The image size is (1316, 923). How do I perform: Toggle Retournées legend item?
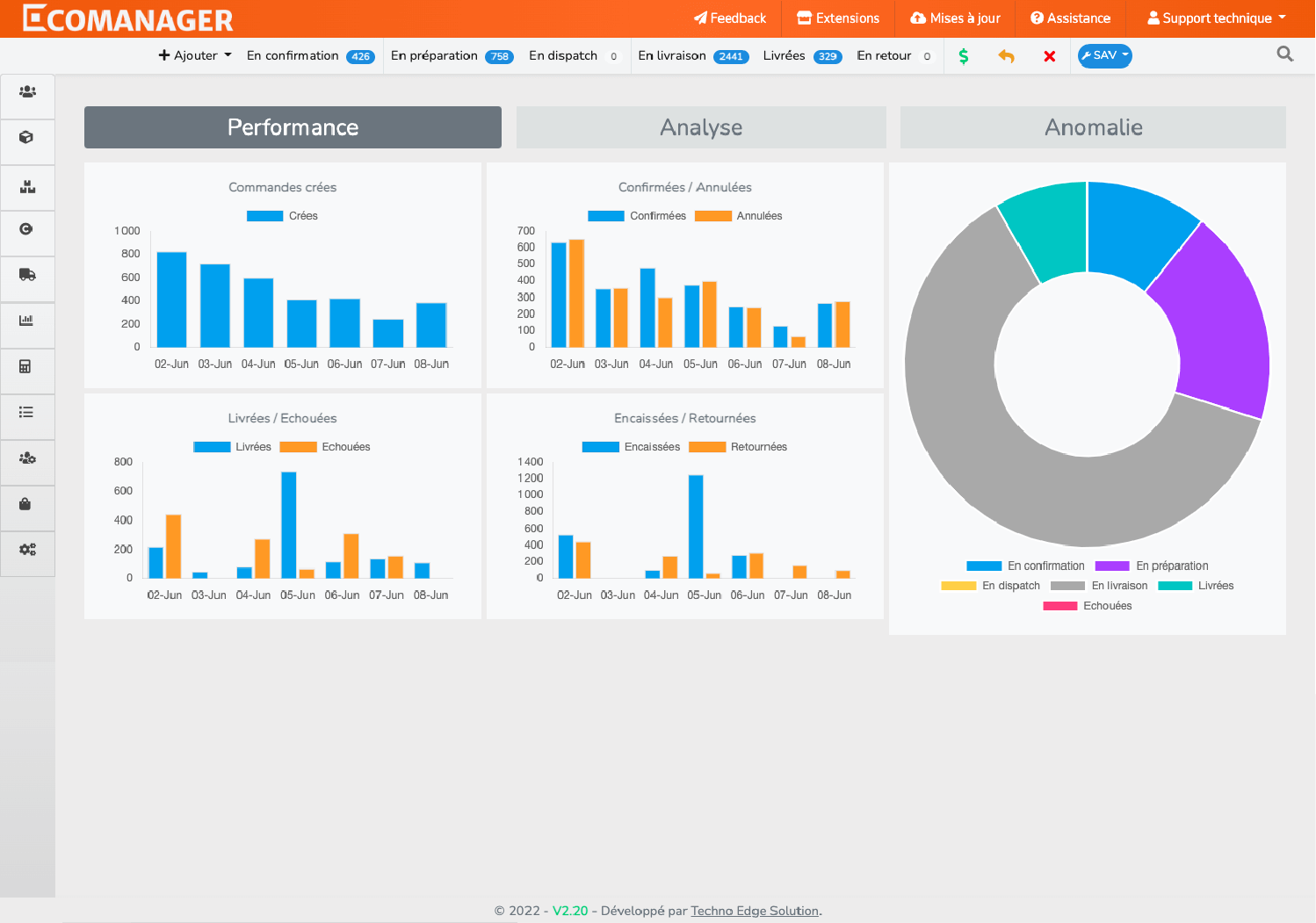[x=738, y=447]
